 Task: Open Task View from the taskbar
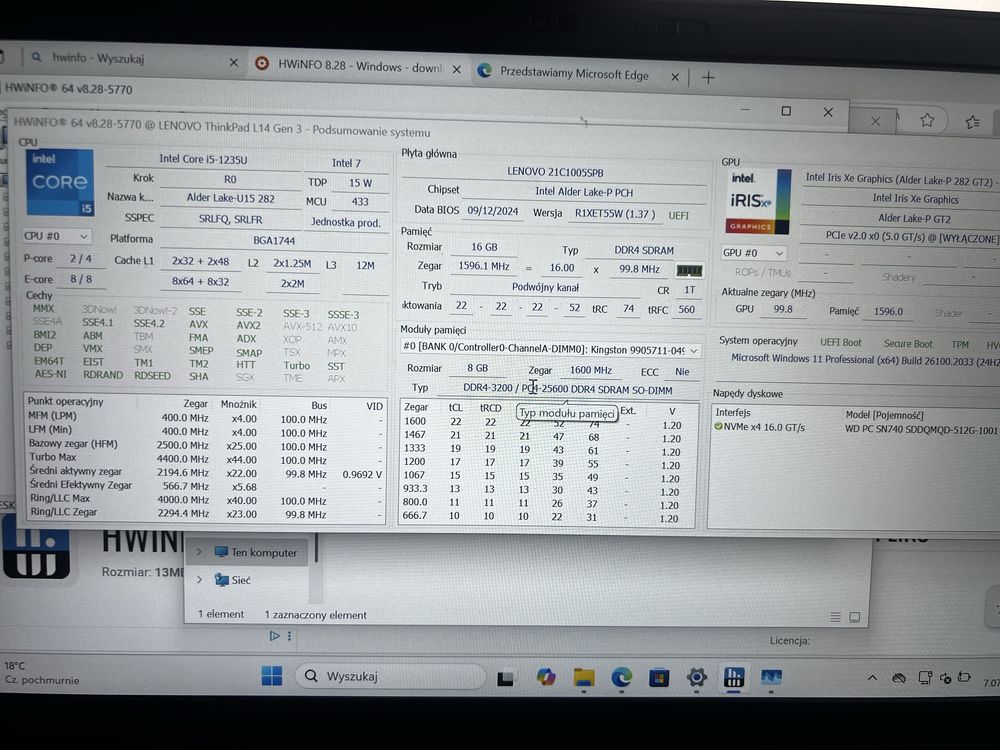506,678
